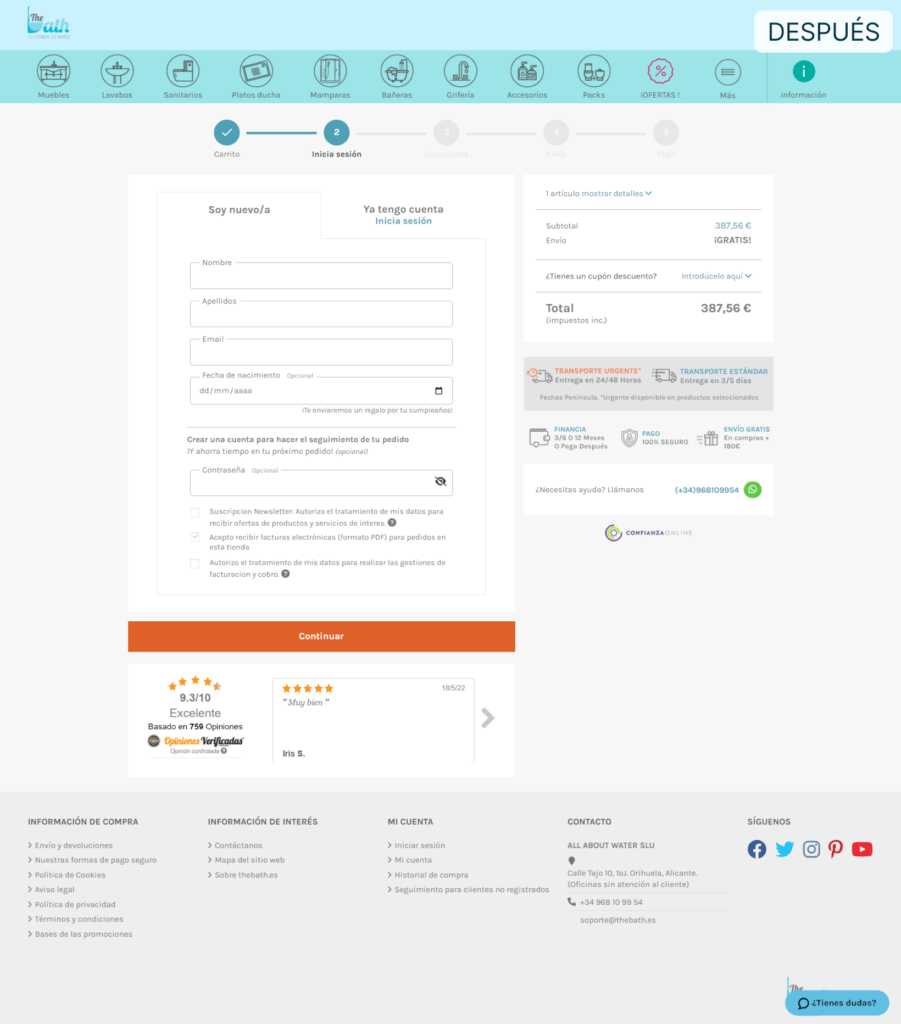Viewport: 901px width, 1024px height.
Task: Expand the Introdúcelo aquí coupon field
Action: [716, 276]
